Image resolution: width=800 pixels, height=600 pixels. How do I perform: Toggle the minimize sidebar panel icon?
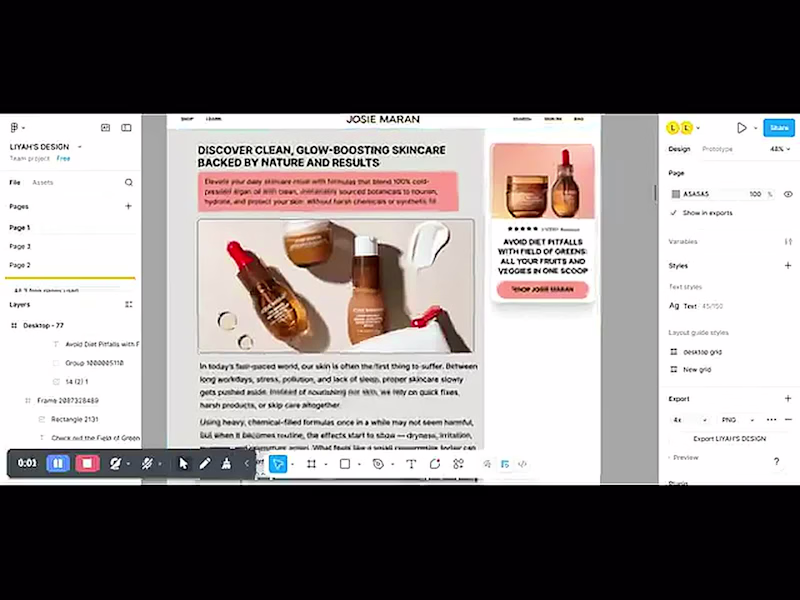pyautogui.click(x=126, y=128)
